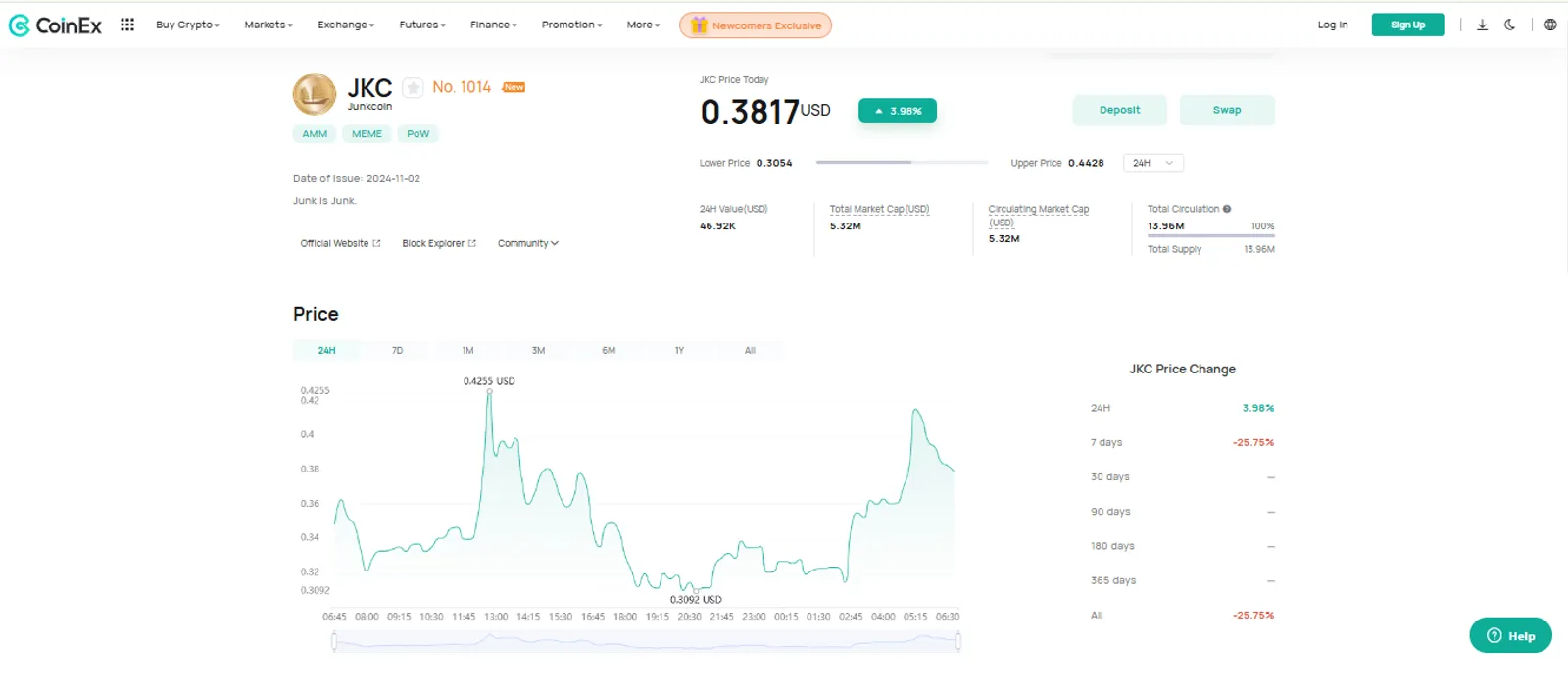Click the lower-to-upper price range bar

point(903,163)
